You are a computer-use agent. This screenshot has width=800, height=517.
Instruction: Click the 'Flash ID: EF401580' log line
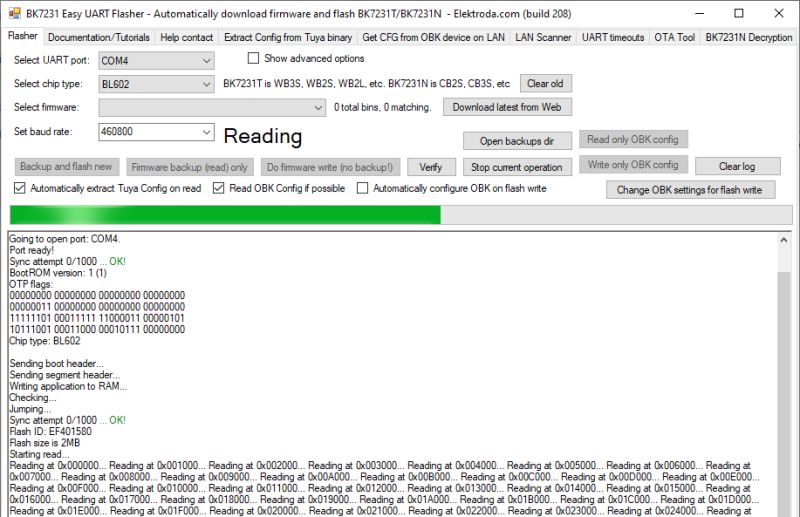click(x=51, y=431)
